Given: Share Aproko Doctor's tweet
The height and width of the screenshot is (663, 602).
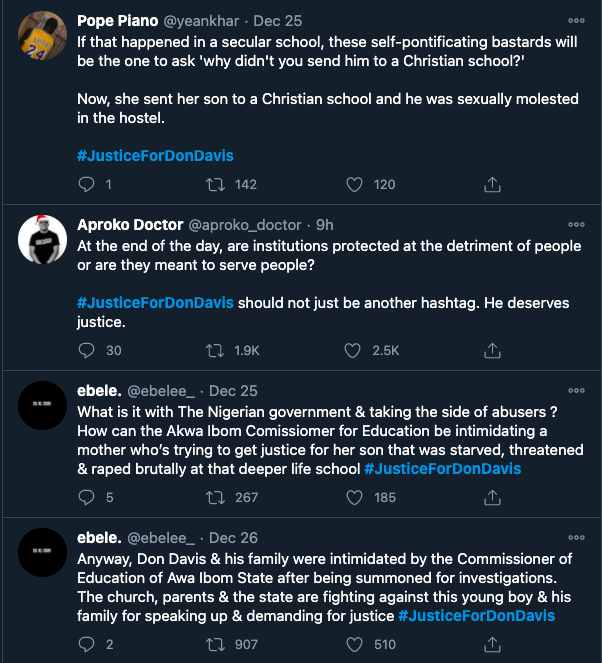Looking at the screenshot, I should pyautogui.click(x=492, y=350).
